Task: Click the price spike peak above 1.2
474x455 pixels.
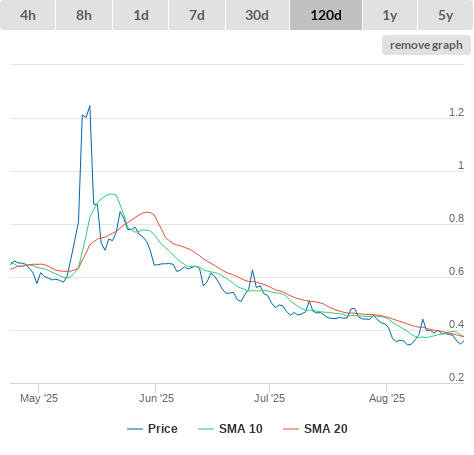Action: pyautogui.click(x=89, y=107)
